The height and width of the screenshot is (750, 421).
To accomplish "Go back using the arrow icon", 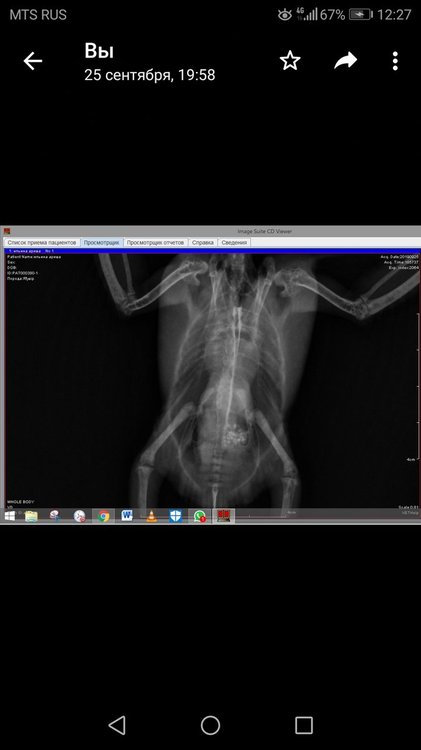I will point(33,61).
